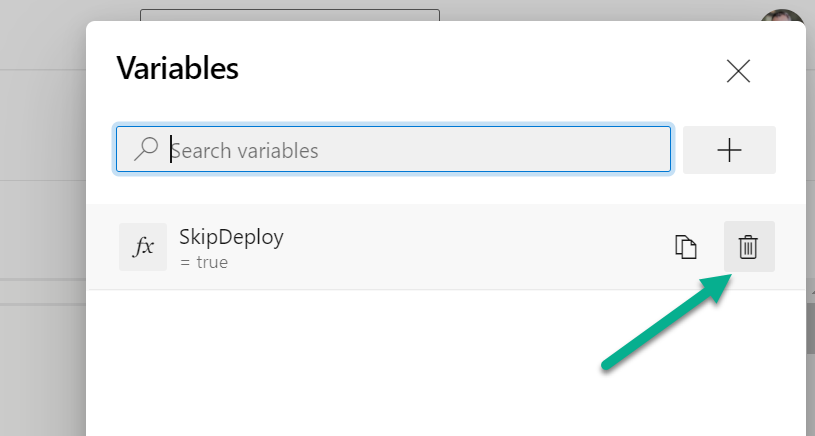815x436 pixels.
Task: Select the SkipDeploy variable name
Action: 231,237
